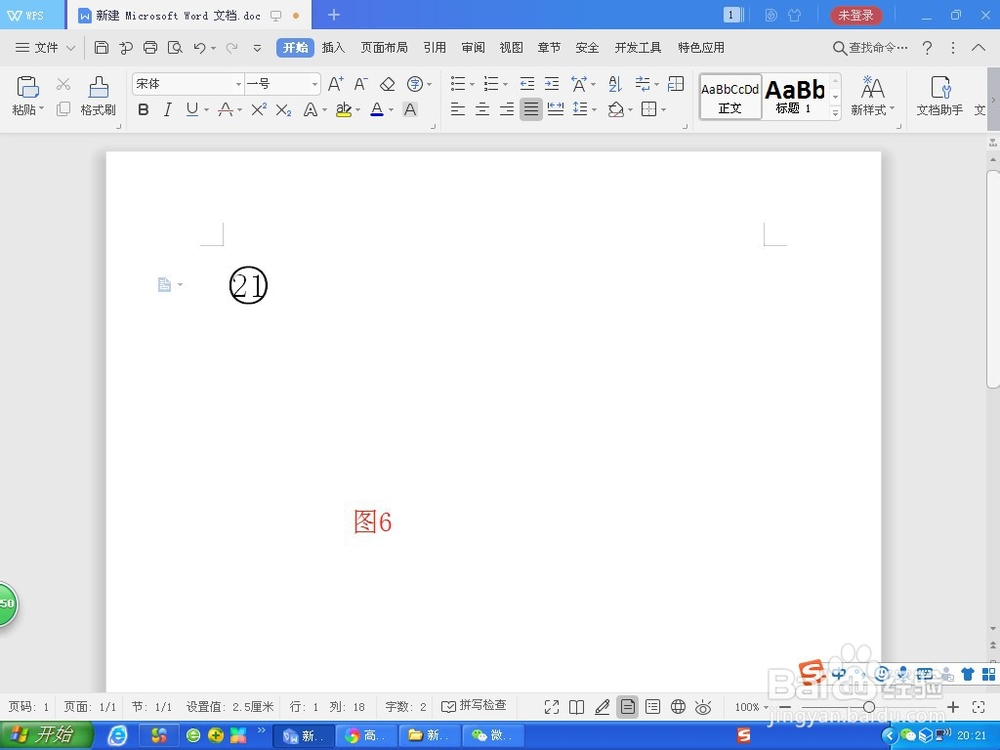Open the Document Assistant (文档助手)
Viewport: 1000px width, 750px height.
940,97
